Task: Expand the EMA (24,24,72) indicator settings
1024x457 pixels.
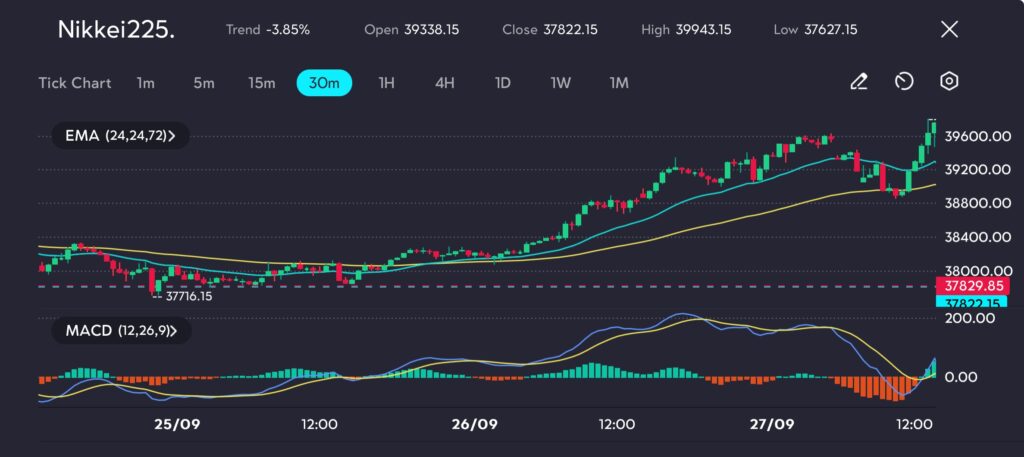Action: click(120, 136)
